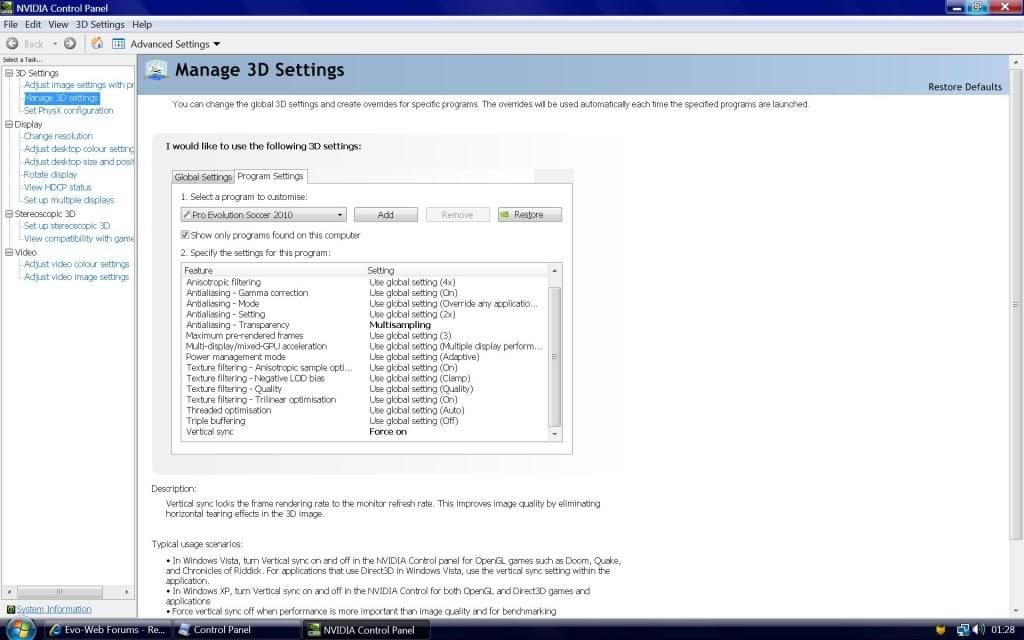
Task: Open 'Adjust video image settings' task
Action: (x=76, y=277)
